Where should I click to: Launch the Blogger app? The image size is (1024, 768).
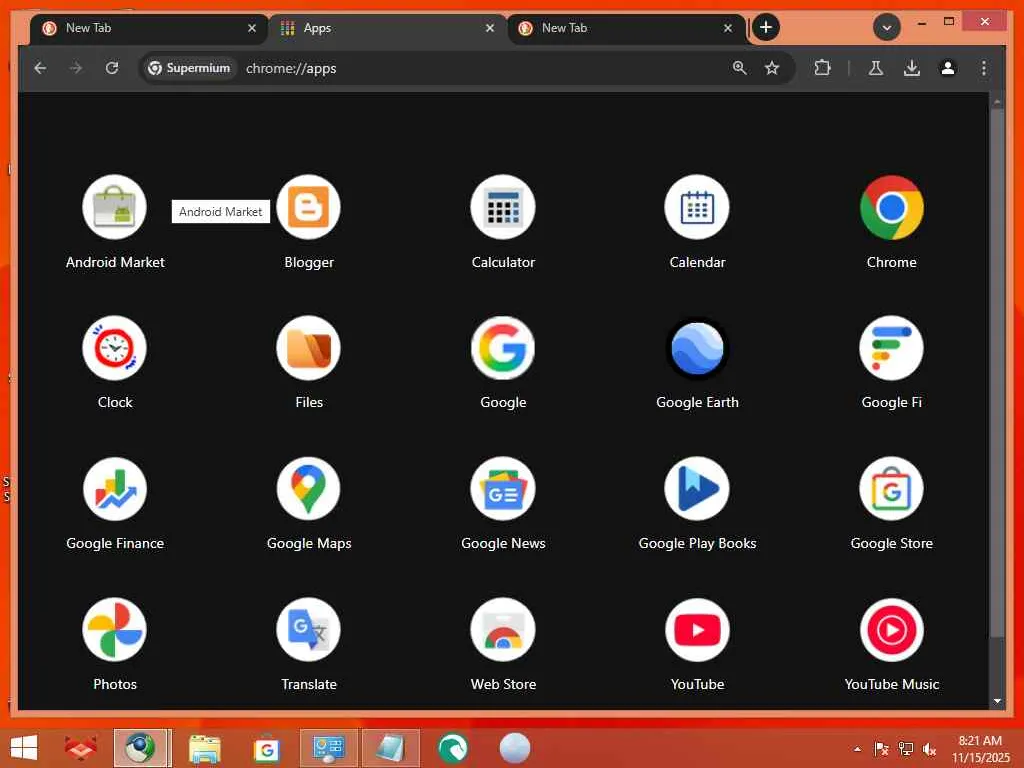308,207
